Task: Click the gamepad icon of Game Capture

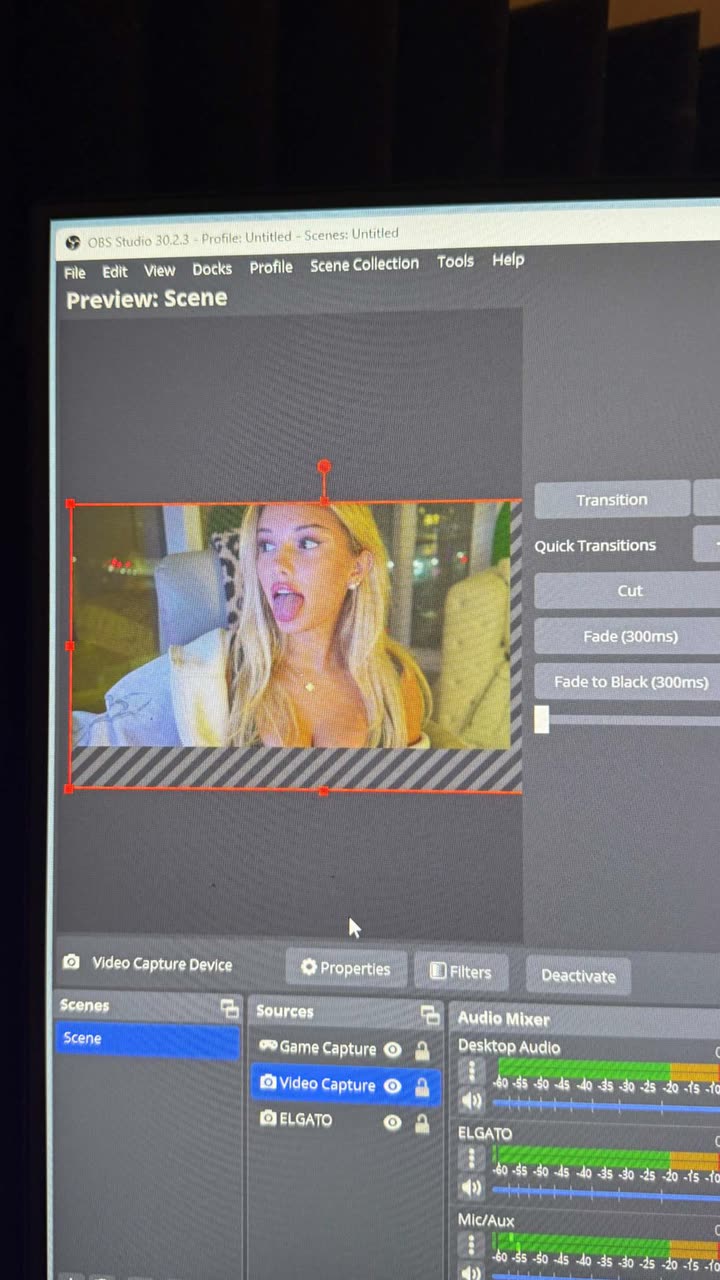Action: click(267, 1046)
